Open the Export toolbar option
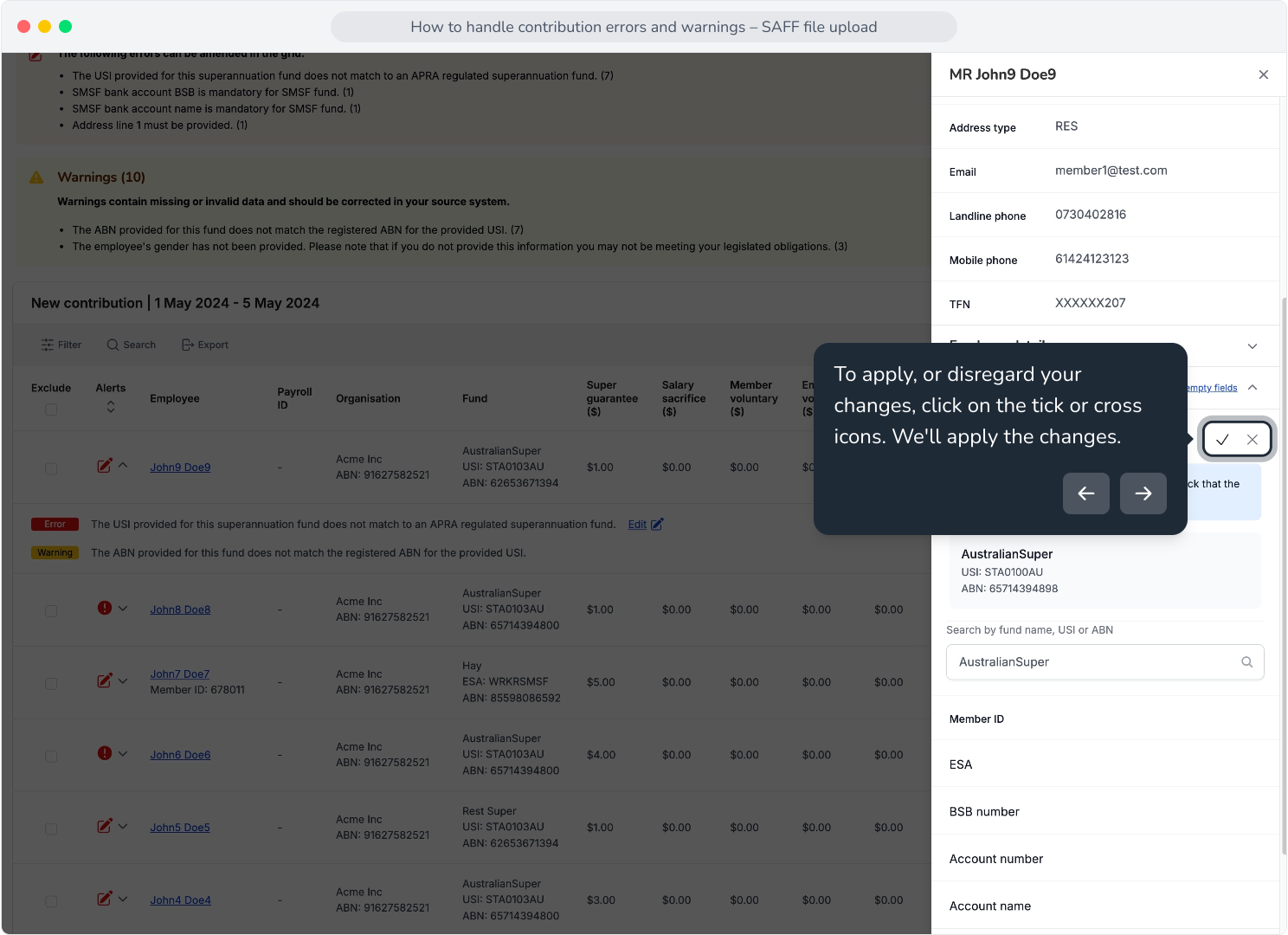The width and height of the screenshot is (1288, 935). (x=205, y=345)
